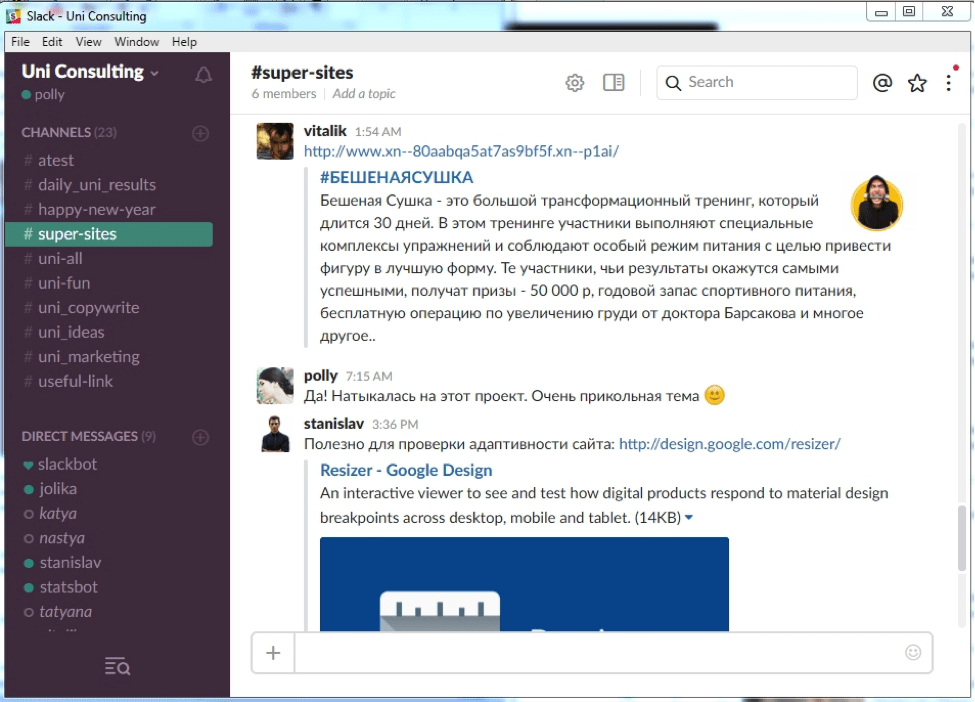Open the Help menu
Image resolution: width=975 pixels, height=702 pixels.
pyautogui.click(x=183, y=42)
